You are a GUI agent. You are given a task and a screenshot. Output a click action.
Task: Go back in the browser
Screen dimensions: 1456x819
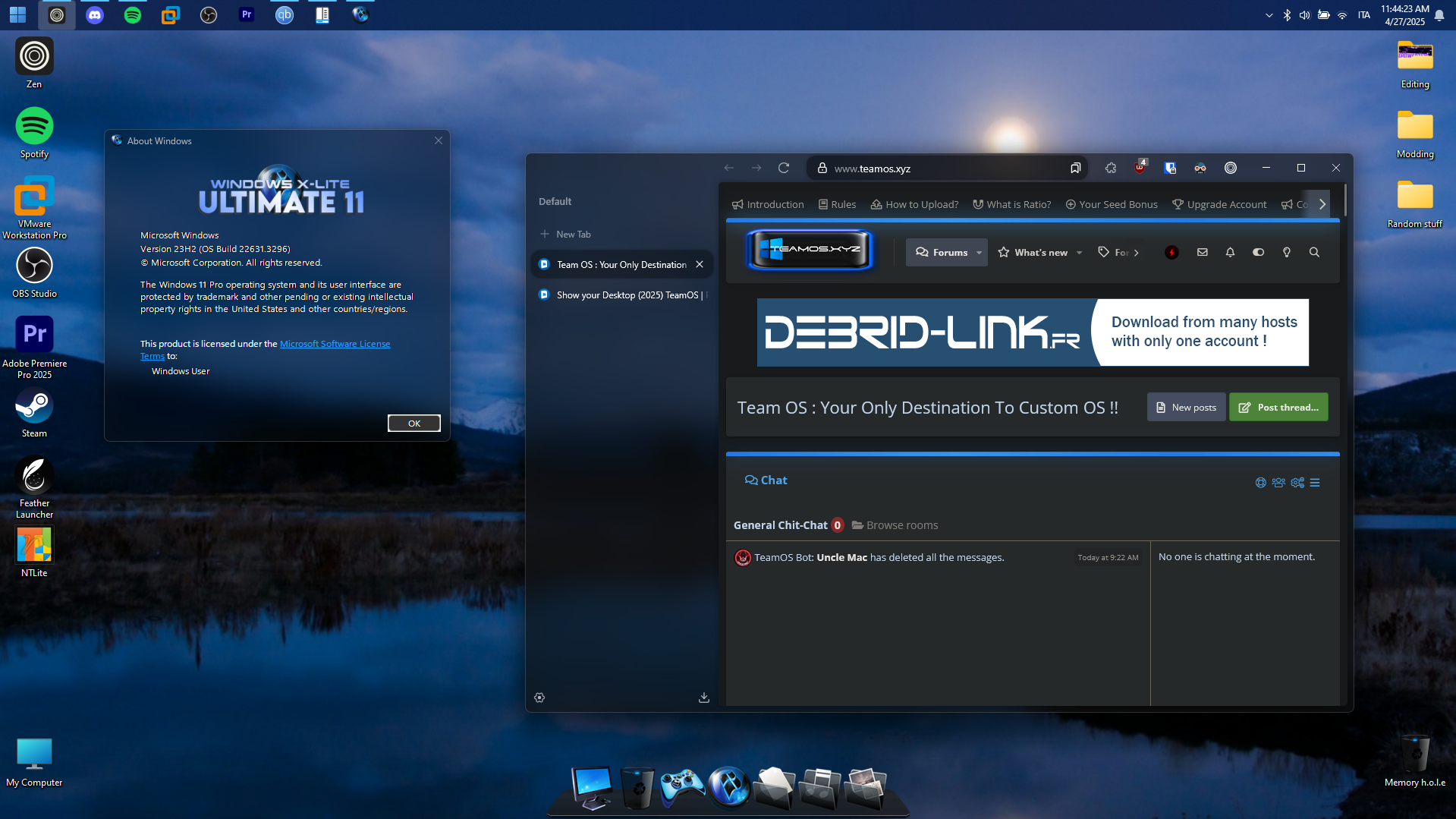click(x=729, y=168)
